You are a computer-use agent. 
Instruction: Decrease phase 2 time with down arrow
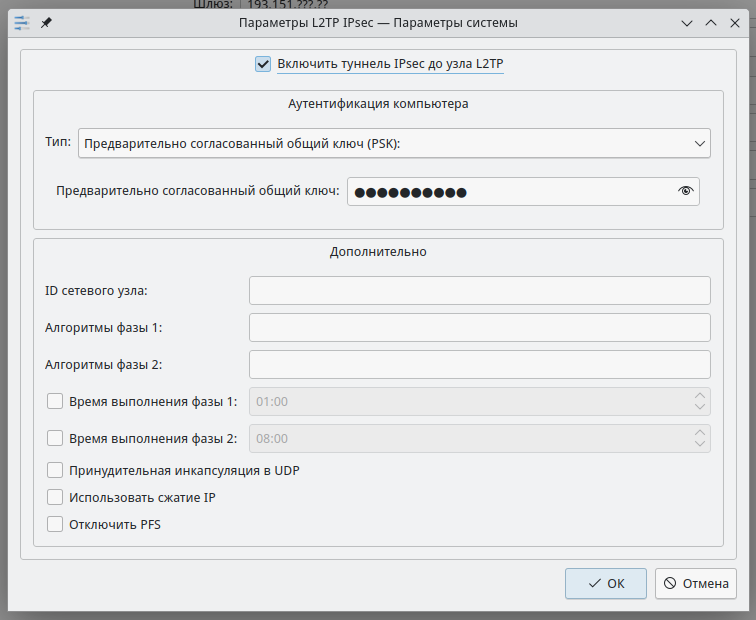699,445
